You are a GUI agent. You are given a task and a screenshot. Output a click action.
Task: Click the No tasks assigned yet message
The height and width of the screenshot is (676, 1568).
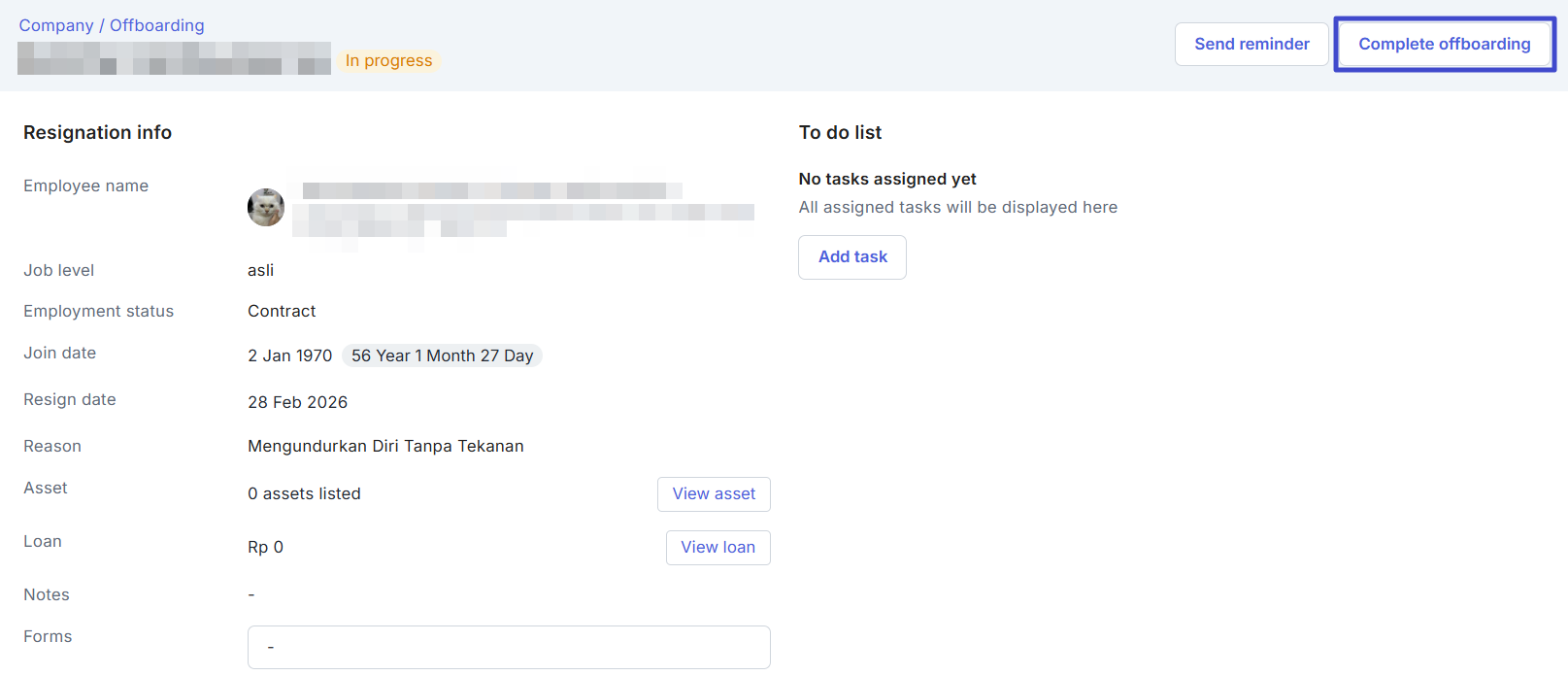(x=886, y=179)
